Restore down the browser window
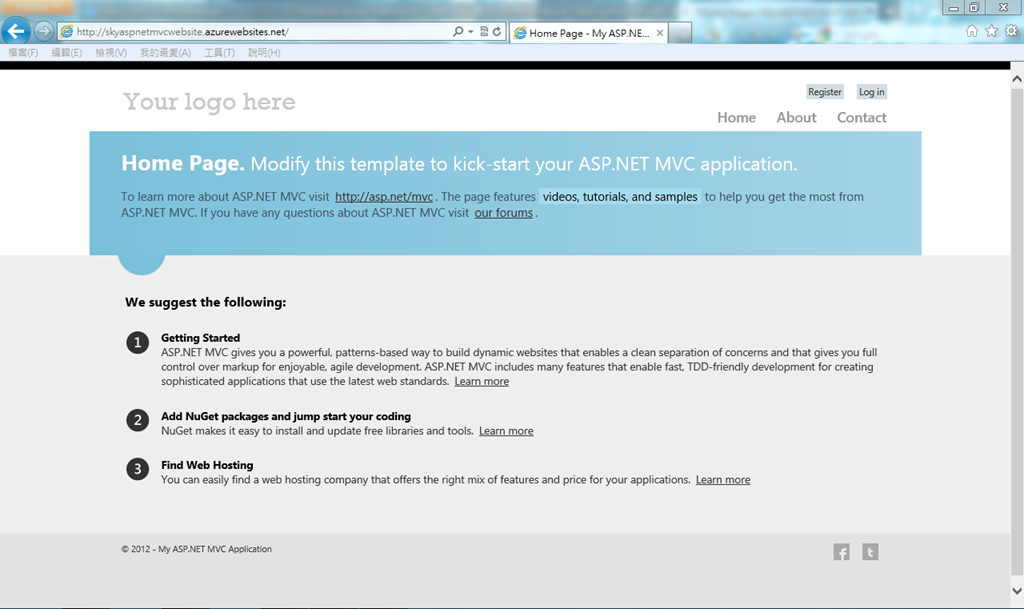 pyautogui.click(x=974, y=8)
